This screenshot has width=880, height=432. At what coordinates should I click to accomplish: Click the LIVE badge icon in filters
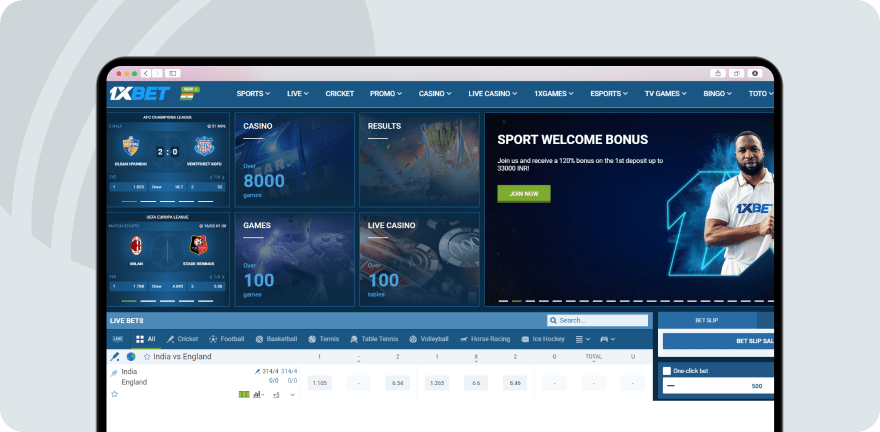[117, 339]
